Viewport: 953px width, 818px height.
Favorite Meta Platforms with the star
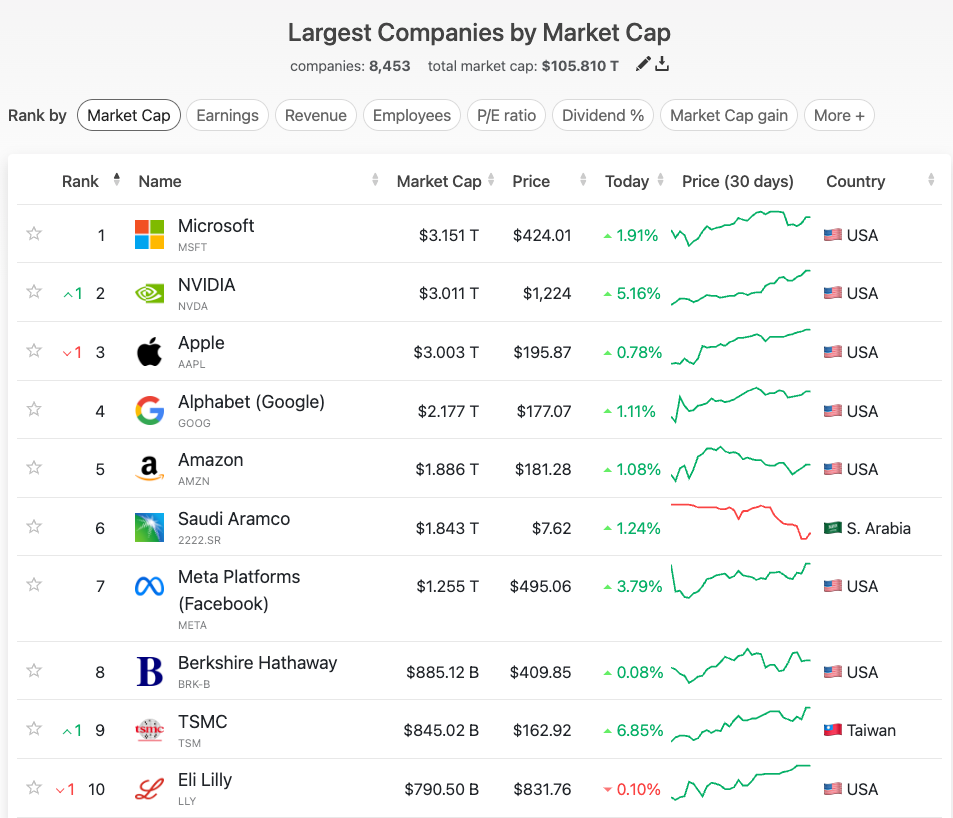34,585
